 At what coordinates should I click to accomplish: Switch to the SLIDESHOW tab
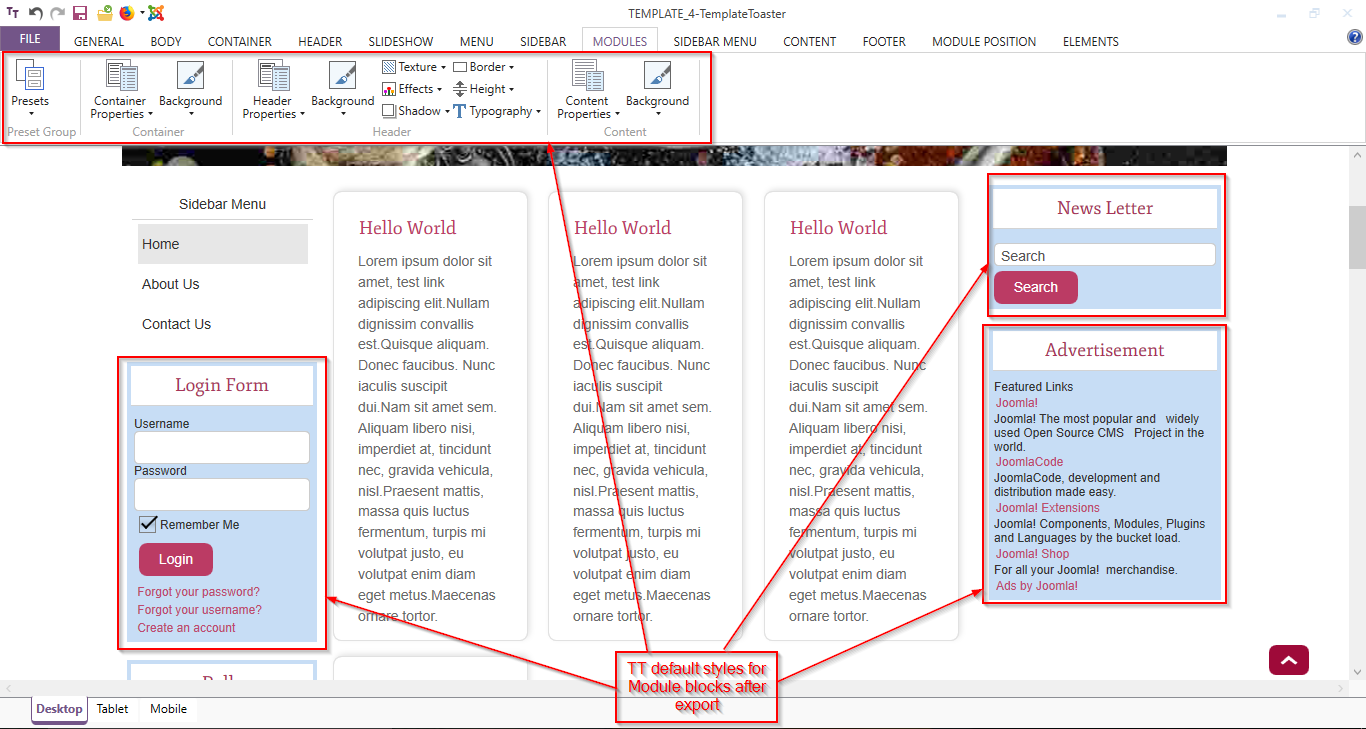click(x=401, y=41)
